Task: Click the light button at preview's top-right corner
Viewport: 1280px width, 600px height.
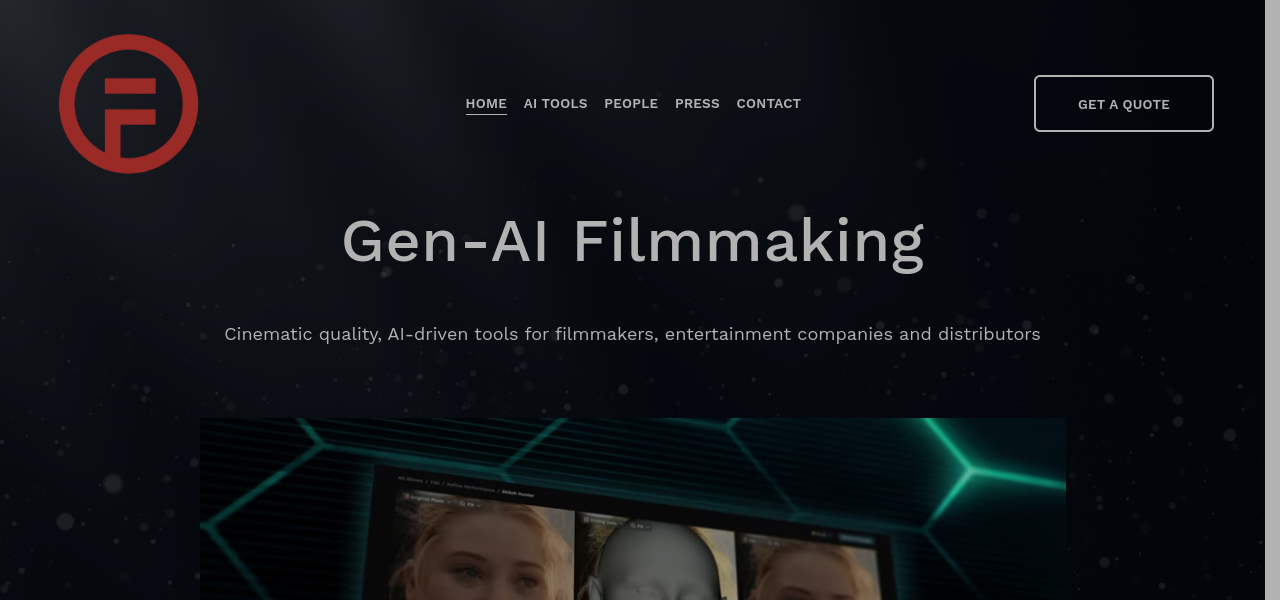Action: (857, 536)
